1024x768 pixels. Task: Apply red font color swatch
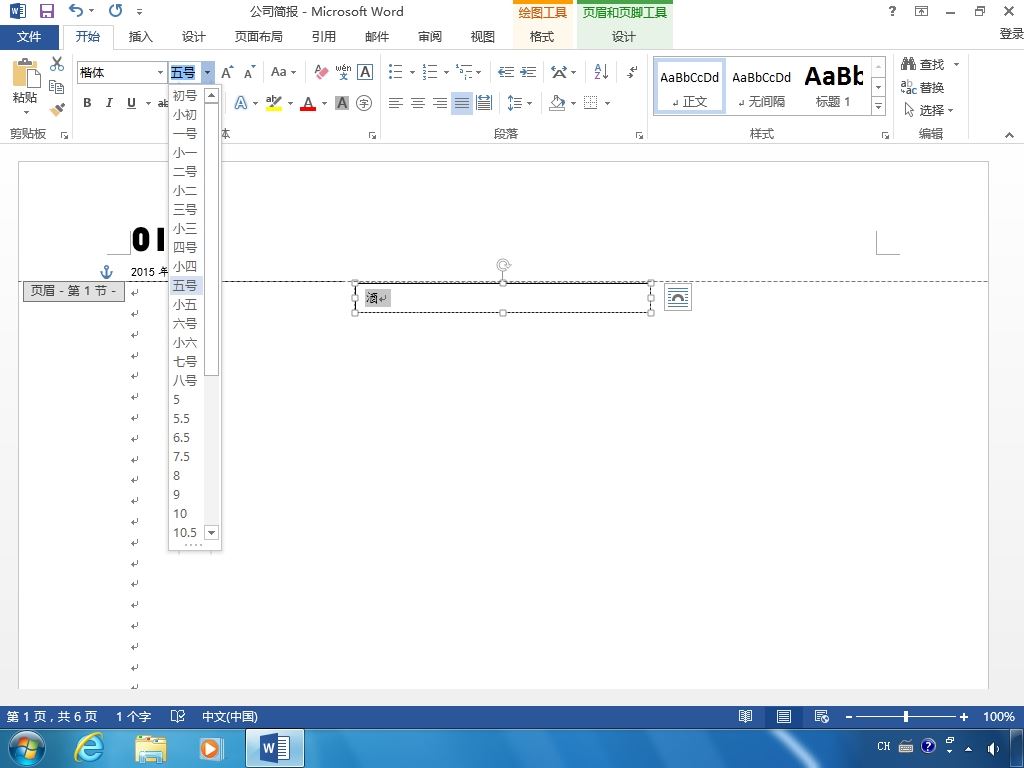(308, 103)
